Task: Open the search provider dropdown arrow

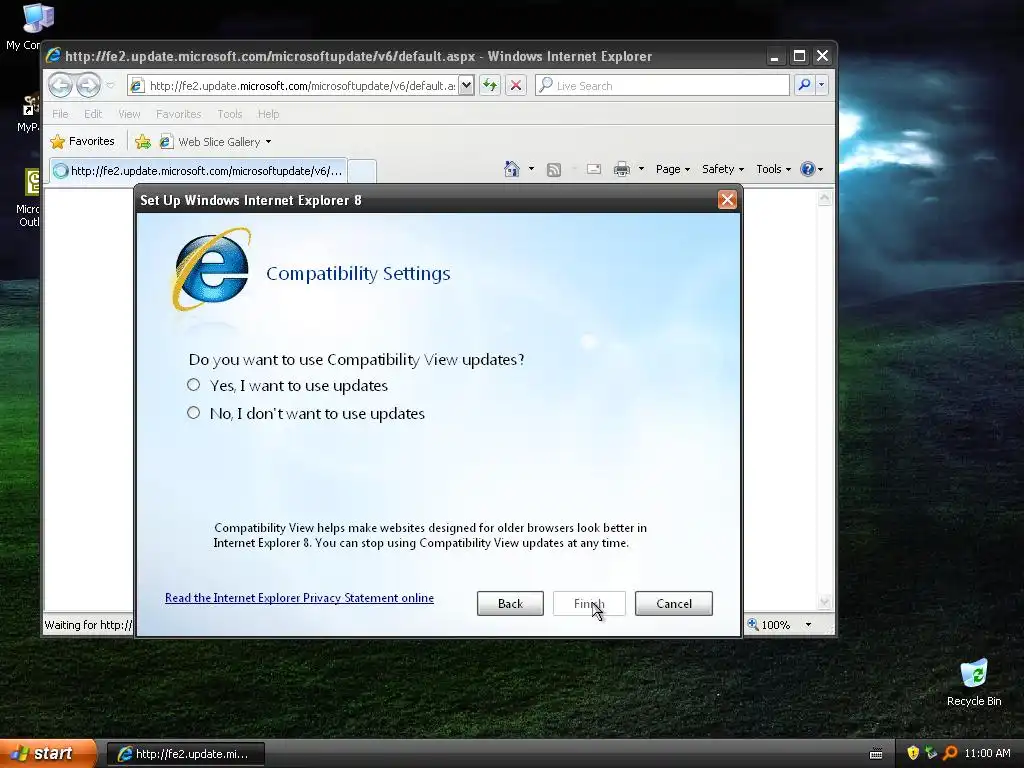Action: (822, 85)
